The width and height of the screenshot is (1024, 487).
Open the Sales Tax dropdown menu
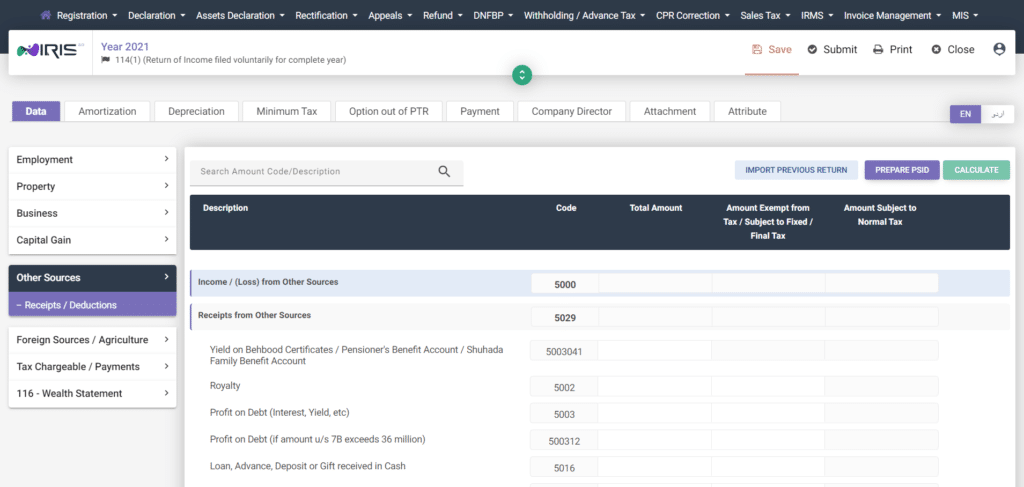pyautogui.click(x=765, y=15)
